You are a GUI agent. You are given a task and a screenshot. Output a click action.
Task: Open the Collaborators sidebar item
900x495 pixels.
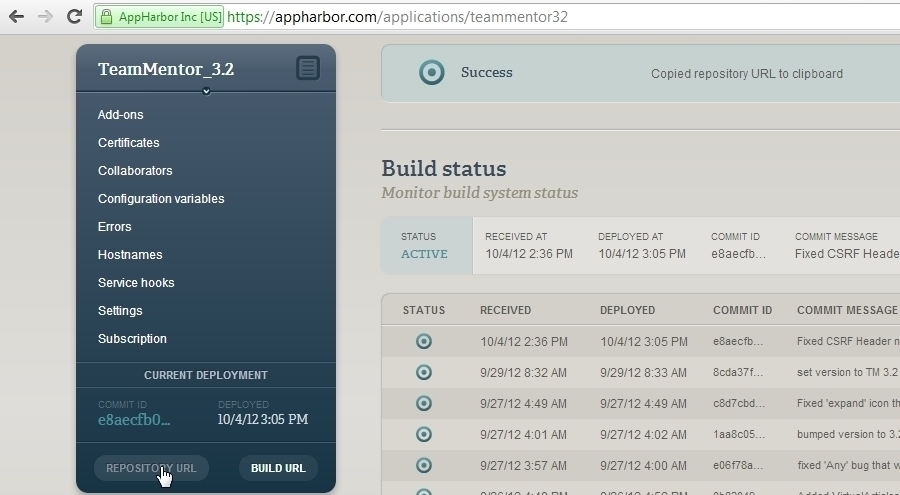(x=135, y=171)
